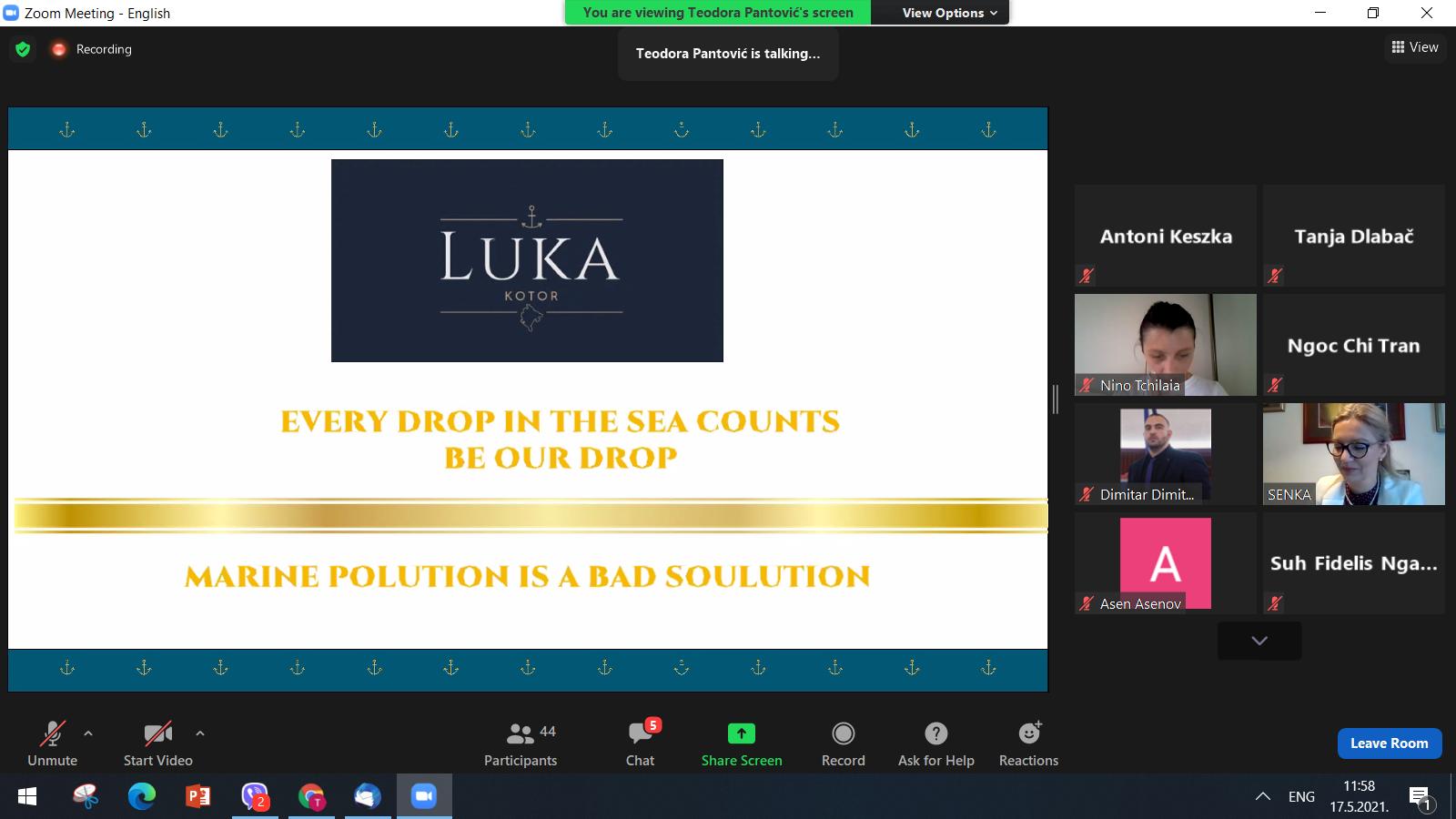Open the Chat panel
The width and height of the screenshot is (1456, 819).
tap(640, 744)
